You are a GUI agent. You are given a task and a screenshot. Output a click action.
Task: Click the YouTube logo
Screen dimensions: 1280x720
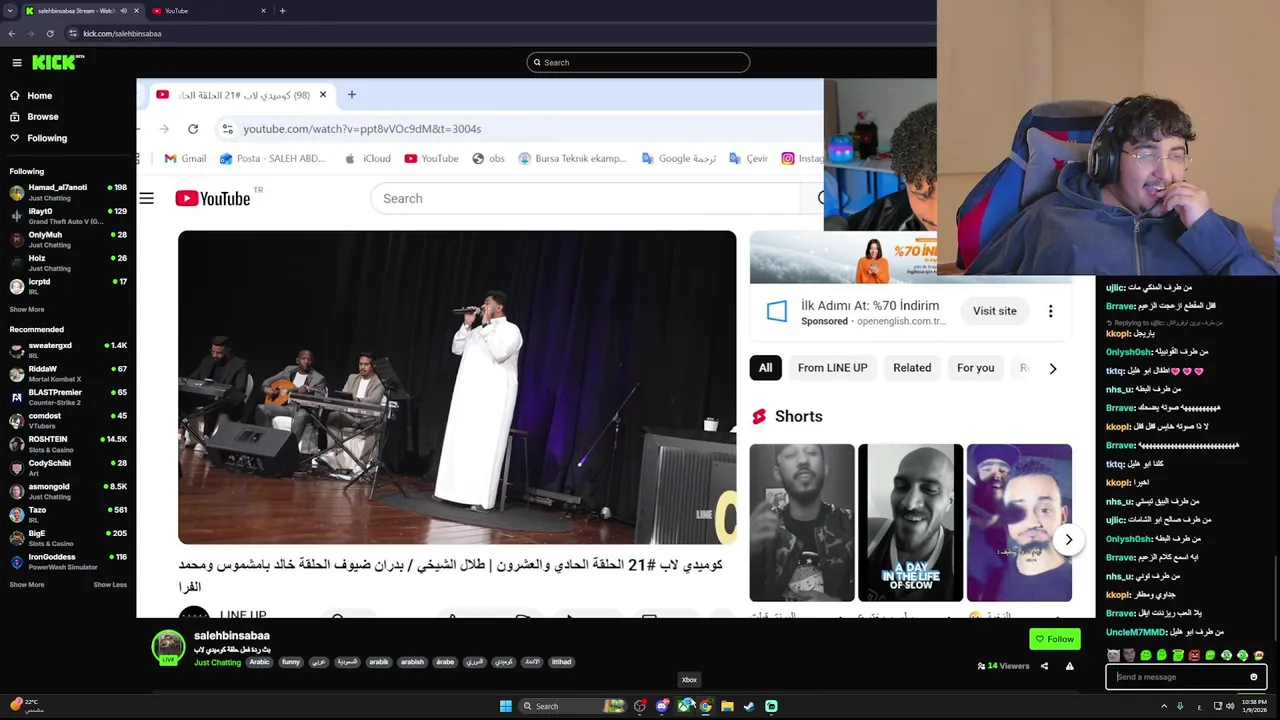click(213, 198)
